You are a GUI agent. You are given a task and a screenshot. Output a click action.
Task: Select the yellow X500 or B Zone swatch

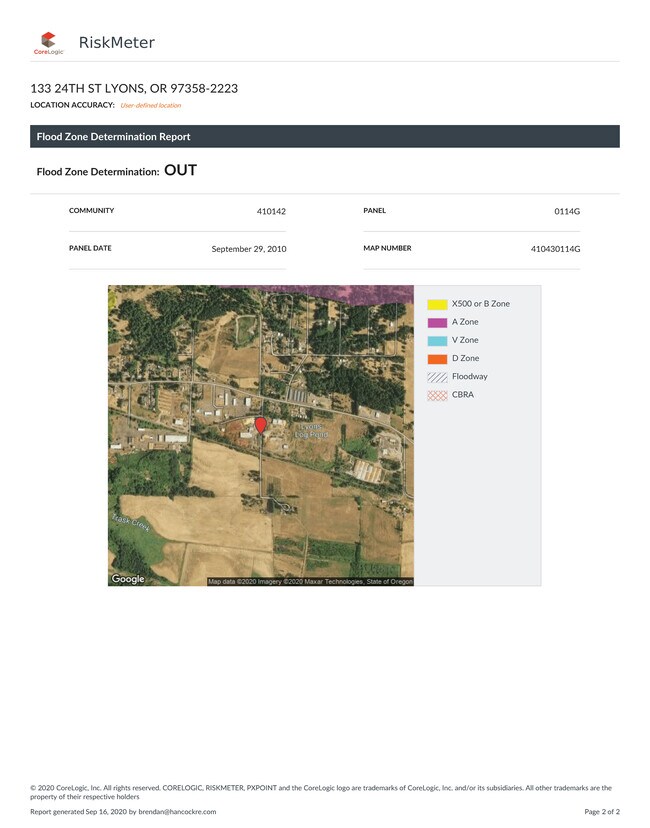(437, 304)
